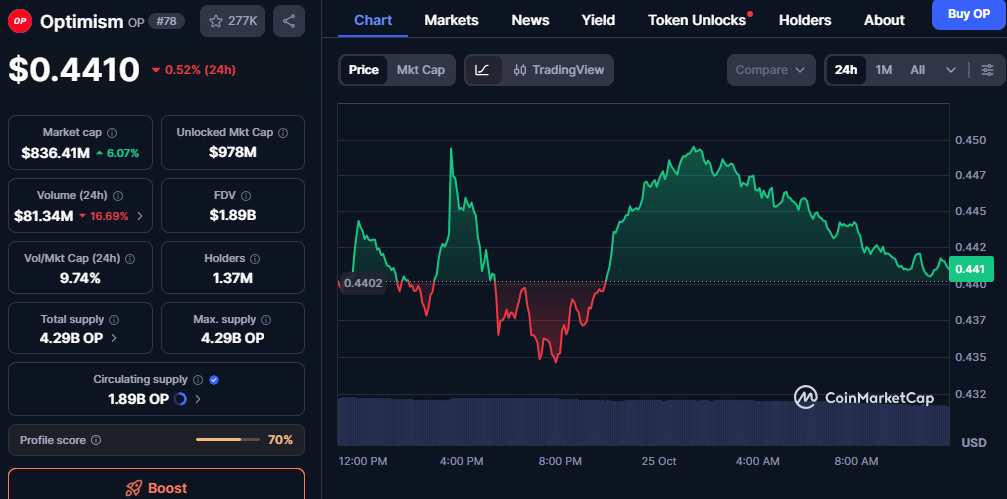This screenshot has height=499, width=1007.
Task: Click the line chart style icon
Action: [482, 70]
